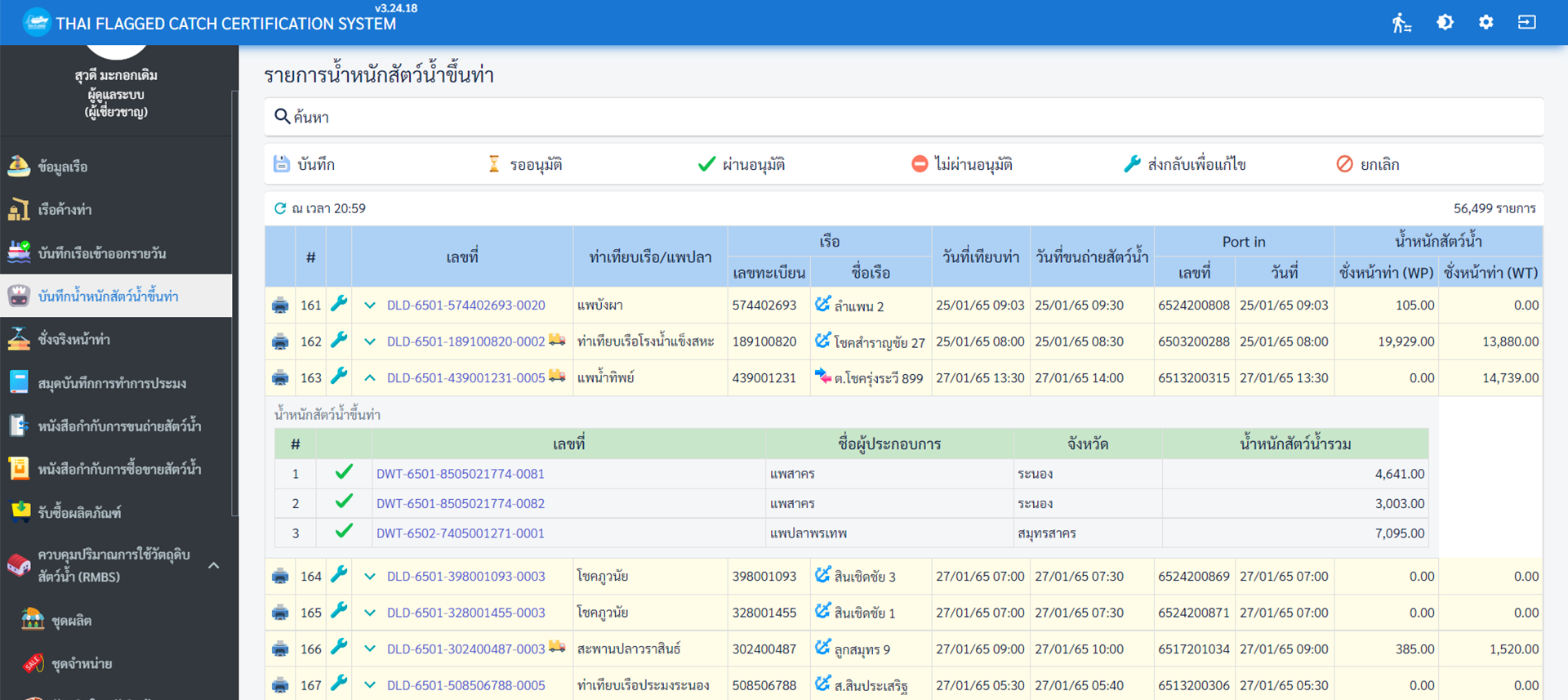Open the accessibility person icon in header
This screenshot has height=700, width=1568.
tap(1401, 23)
